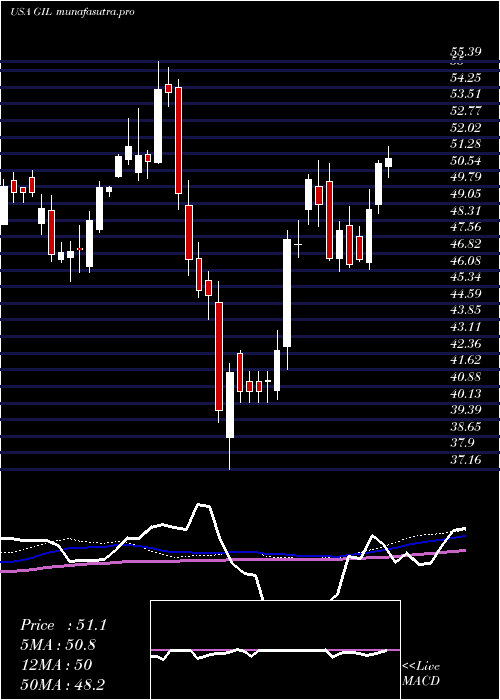Click the 53.51 price axis label
Viewport: 500px width, 700px height.
pos(466,94)
